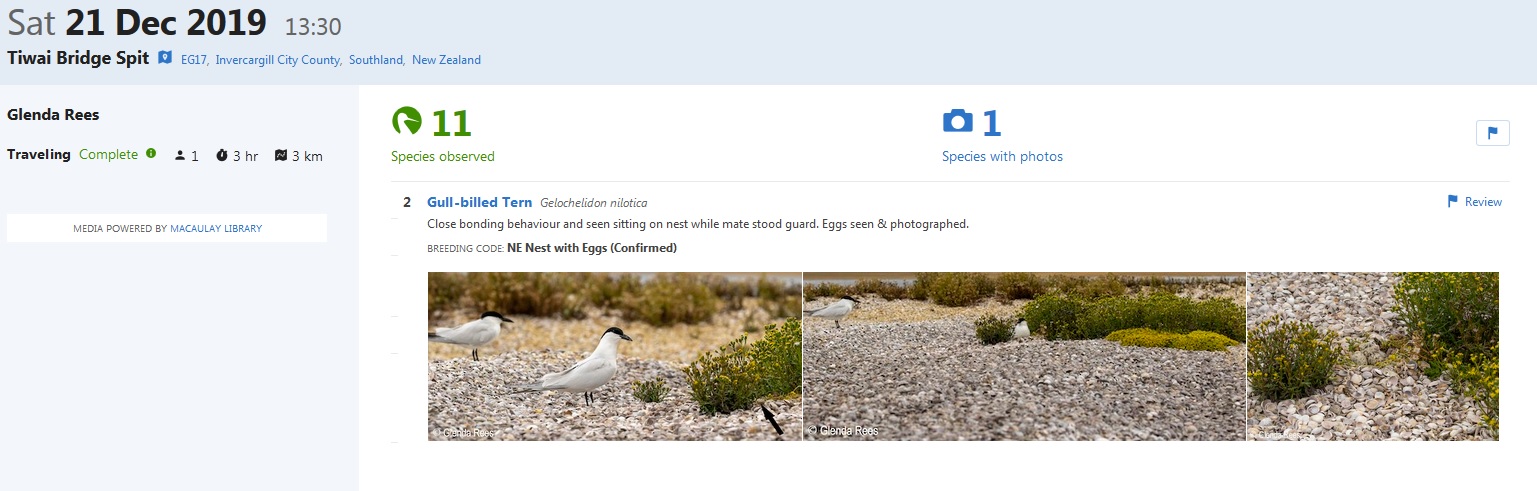
Task: Go to Invercargill City County link
Action: [278, 60]
